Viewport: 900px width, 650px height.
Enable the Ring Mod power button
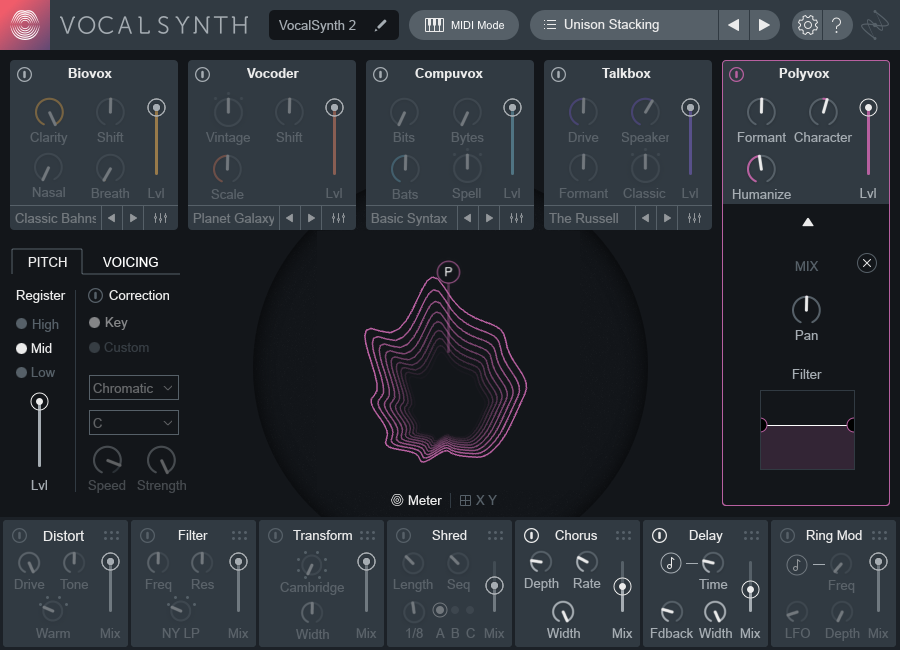tap(788, 535)
